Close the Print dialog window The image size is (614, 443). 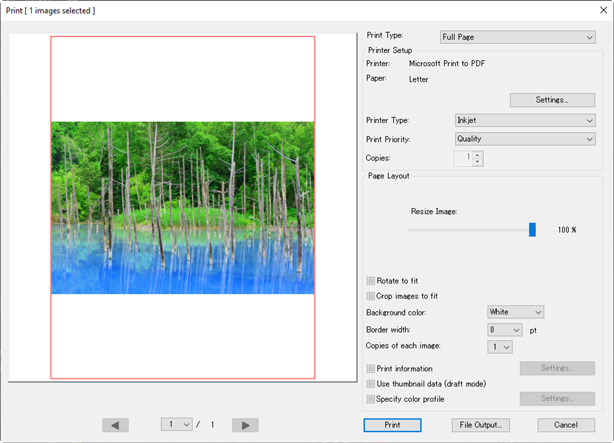click(603, 10)
